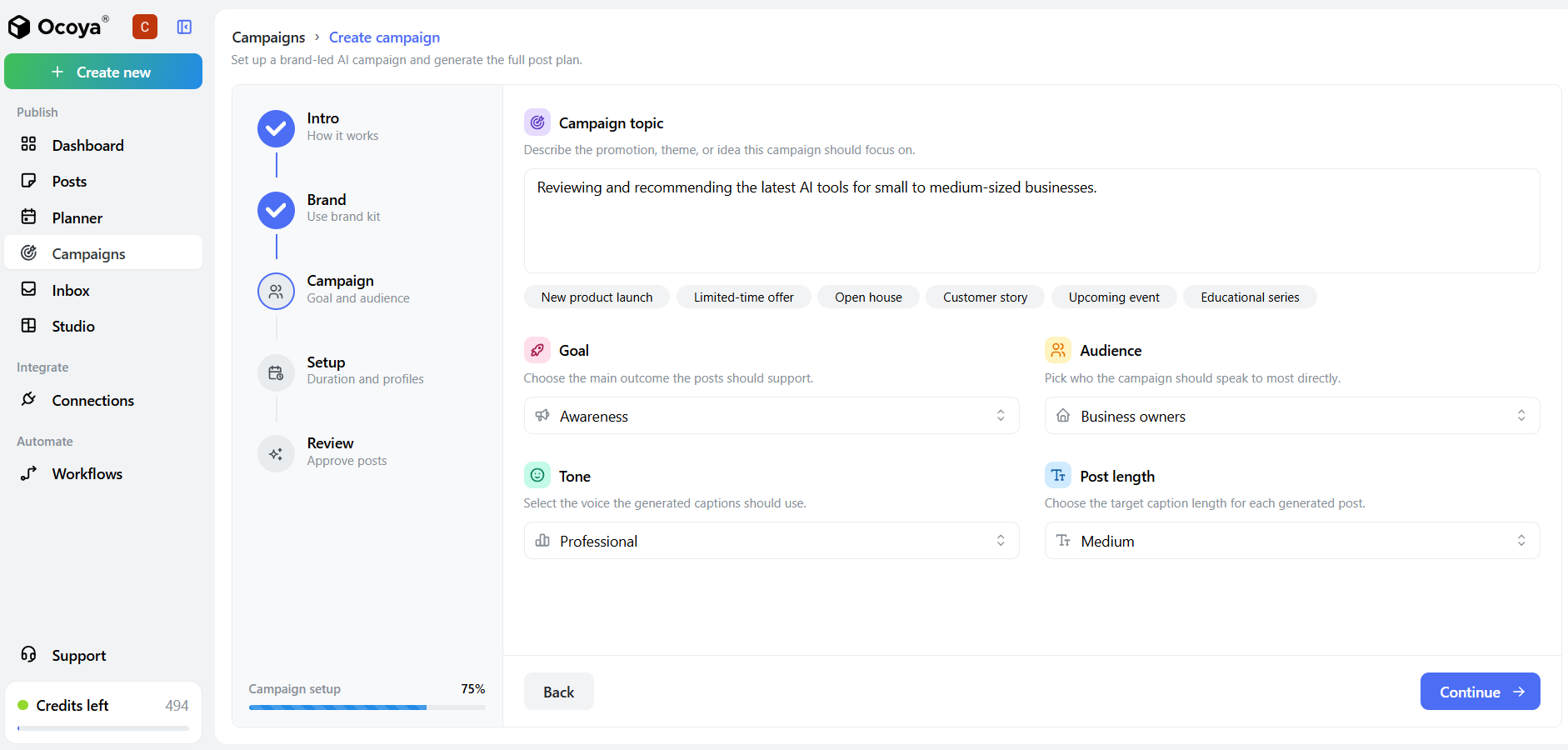Open the red C account avatar
The image size is (1568, 750).
click(145, 27)
